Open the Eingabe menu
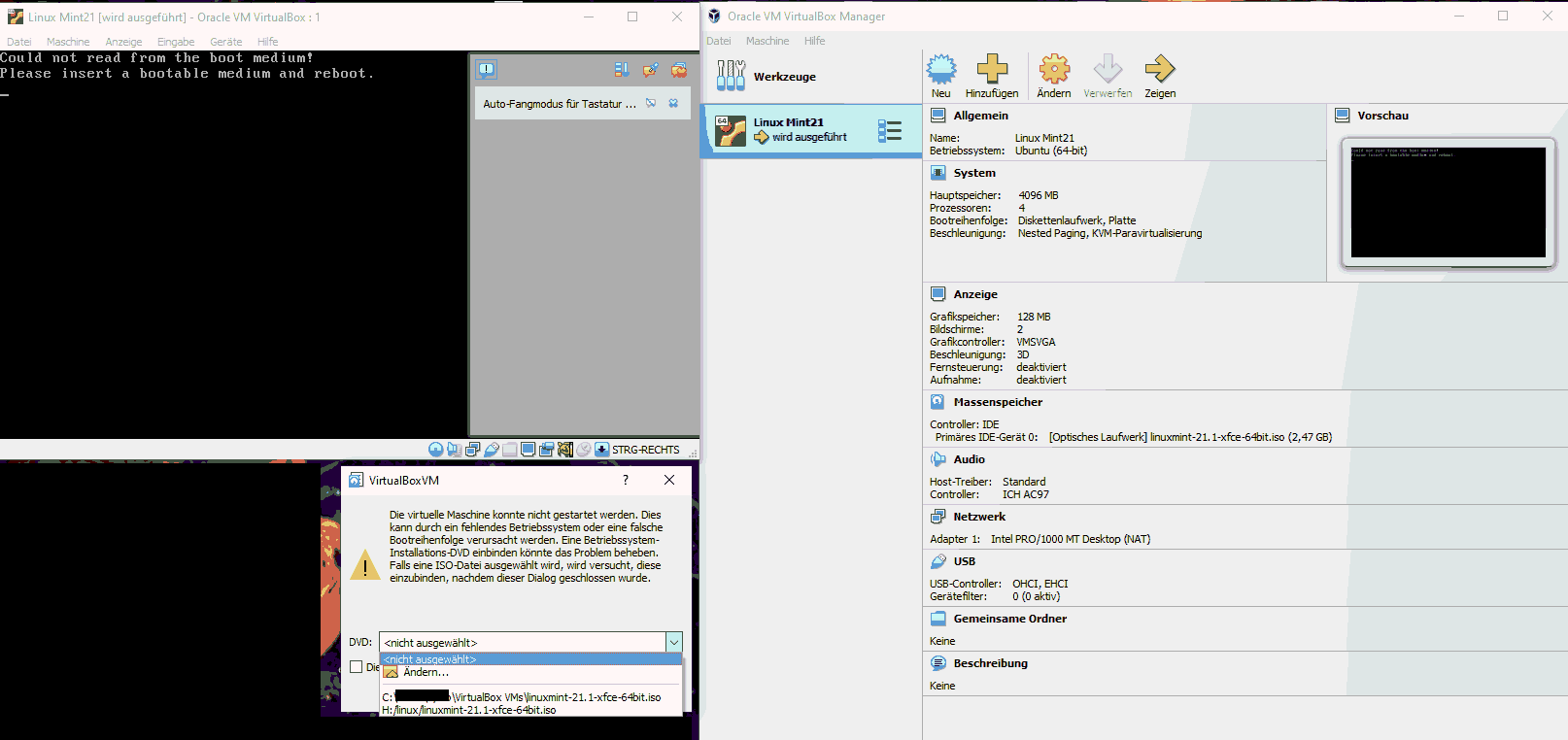 (176, 42)
